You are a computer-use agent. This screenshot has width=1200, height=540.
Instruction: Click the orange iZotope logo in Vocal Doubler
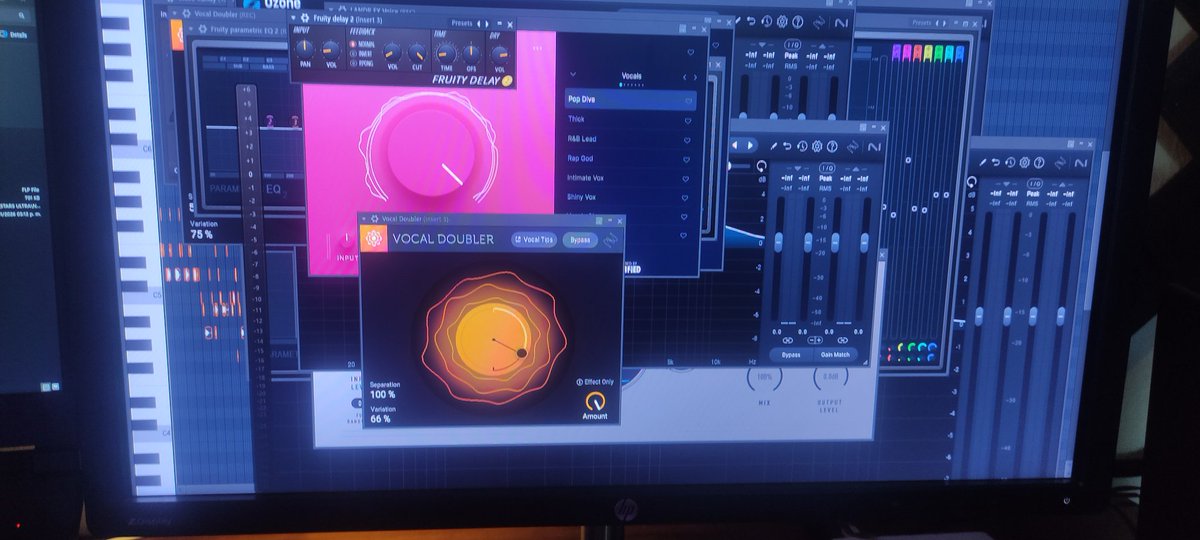point(374,238)
